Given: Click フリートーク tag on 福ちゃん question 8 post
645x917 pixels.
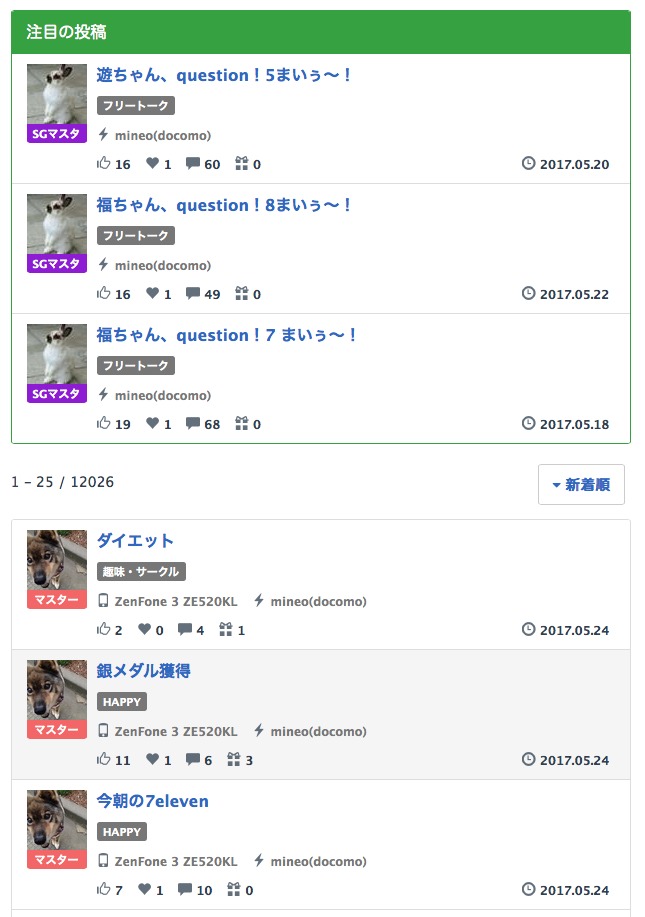Looking at the screenshot, I should [135, 236].
